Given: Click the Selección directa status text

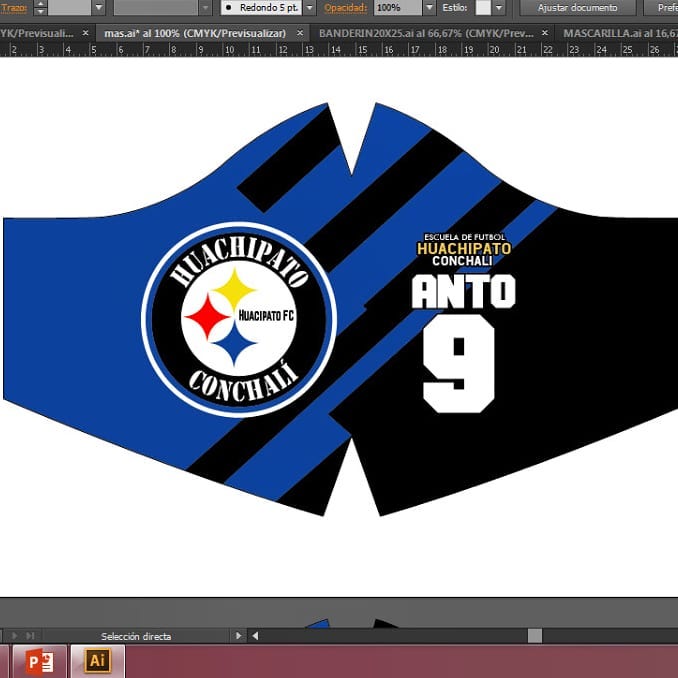Looking at the screenshot, I should coord(136,636).
